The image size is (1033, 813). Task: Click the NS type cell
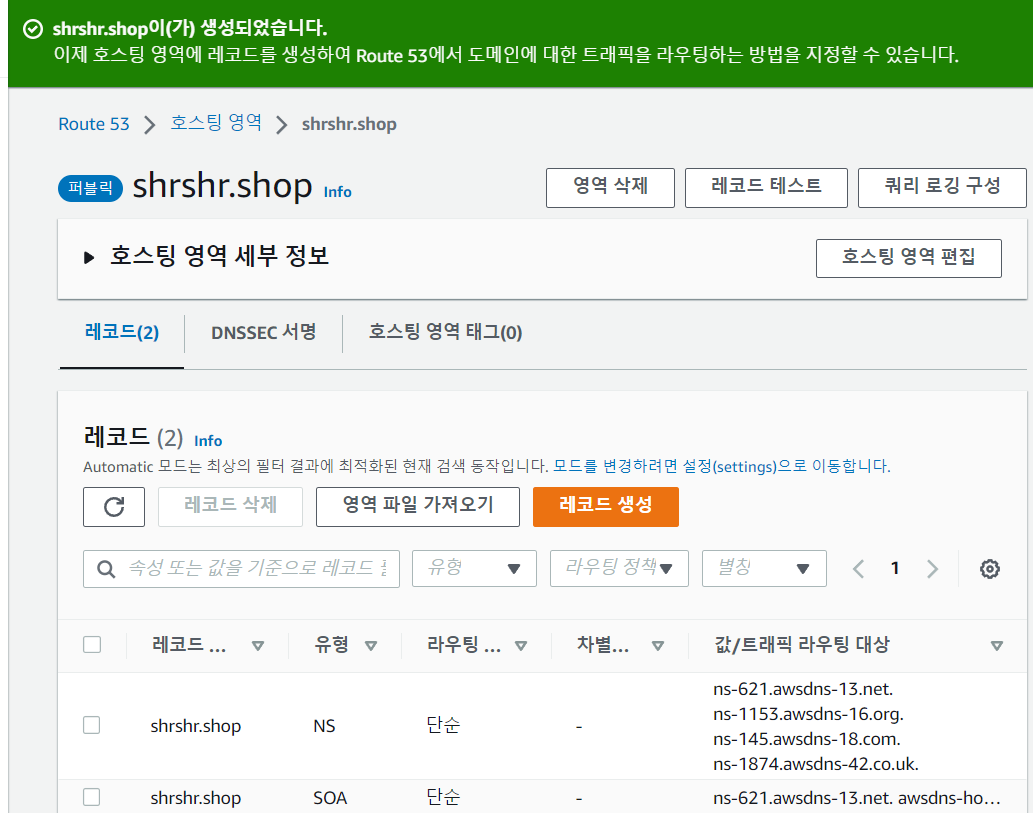click(x=324, y=726)
